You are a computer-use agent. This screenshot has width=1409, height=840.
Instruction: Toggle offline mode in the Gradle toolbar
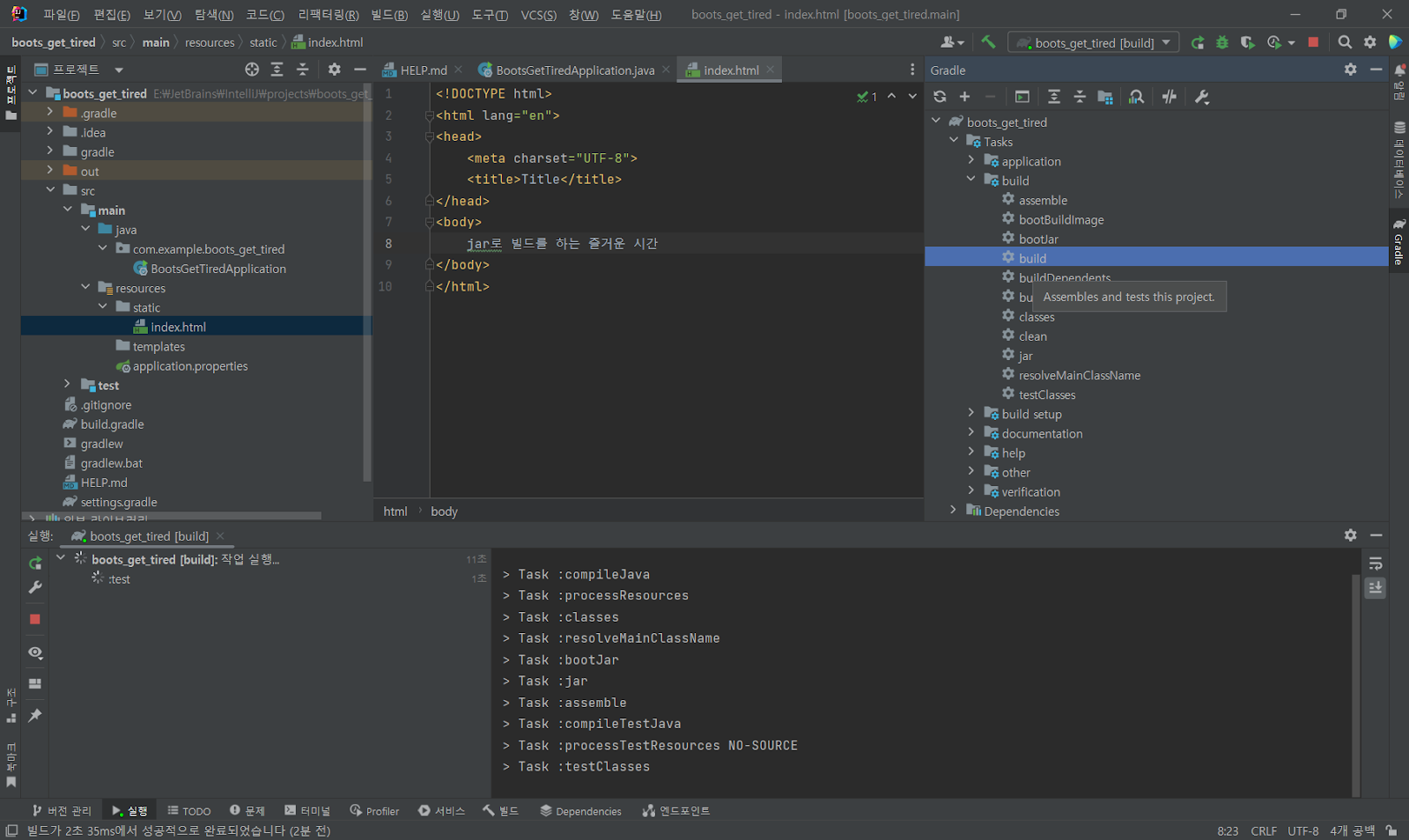tap(1169, 97)
